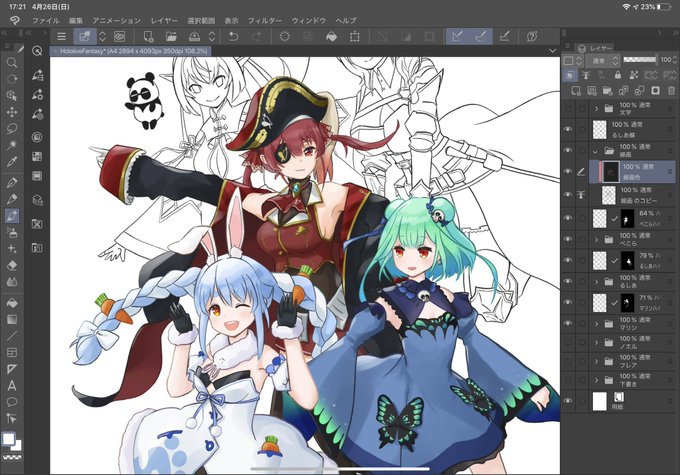
Task: Click the new layer folder icon
Action: click(607, 90)
